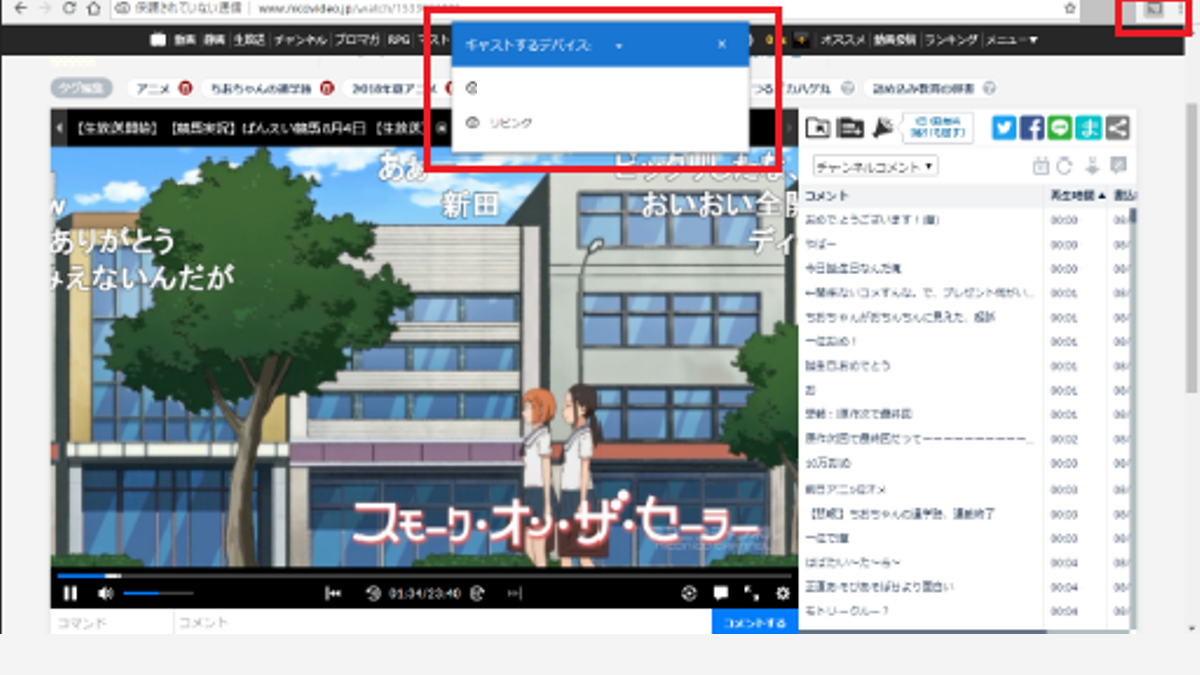Select comment row 今日誕生日なんだ俺
The image size is (1200, 675).
click(x=966, y=268)
